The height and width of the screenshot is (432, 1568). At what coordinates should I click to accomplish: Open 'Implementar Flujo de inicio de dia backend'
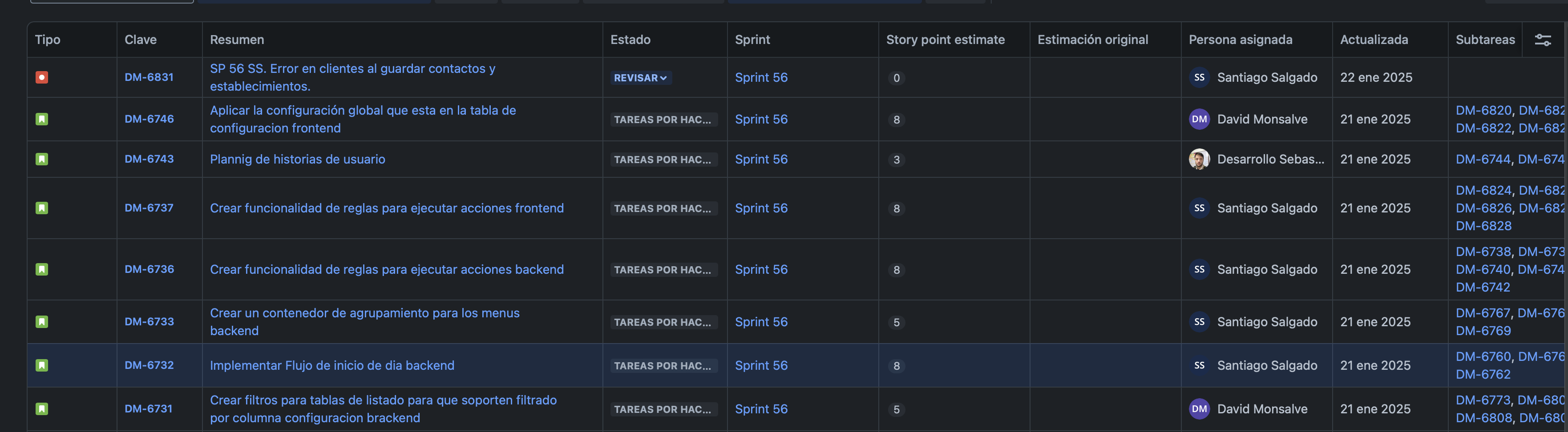[x=332, y=365]
